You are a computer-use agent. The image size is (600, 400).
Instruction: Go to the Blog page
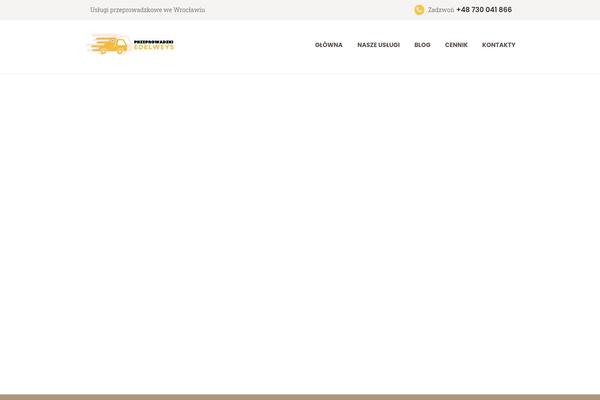(x=422, y=45)
